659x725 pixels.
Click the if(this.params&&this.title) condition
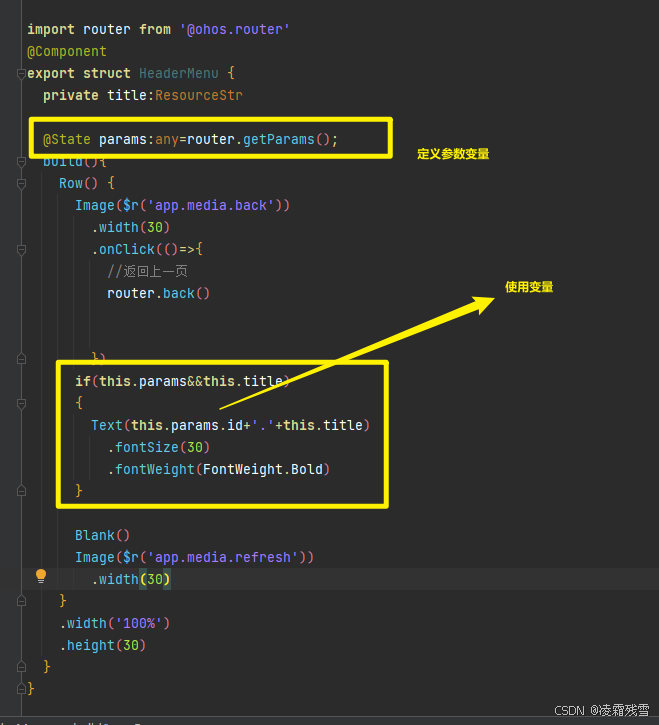pos(183,381)
